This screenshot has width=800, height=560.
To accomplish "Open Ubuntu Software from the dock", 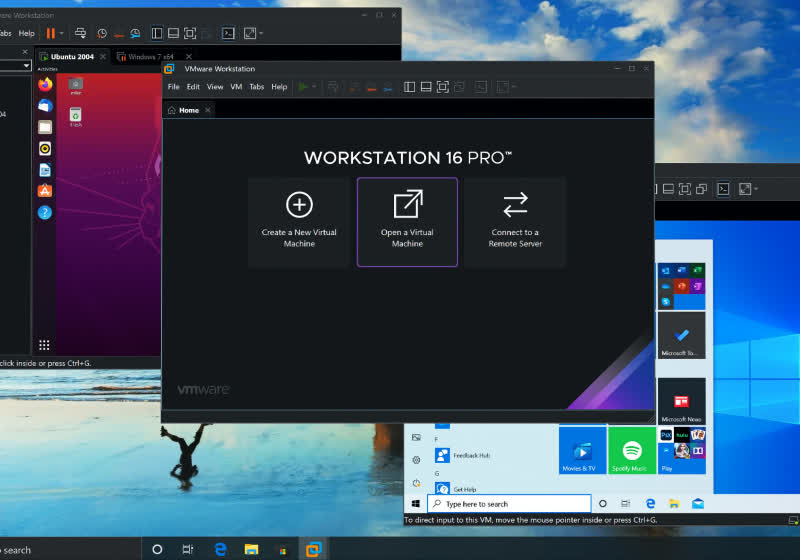I will (45, 191).
